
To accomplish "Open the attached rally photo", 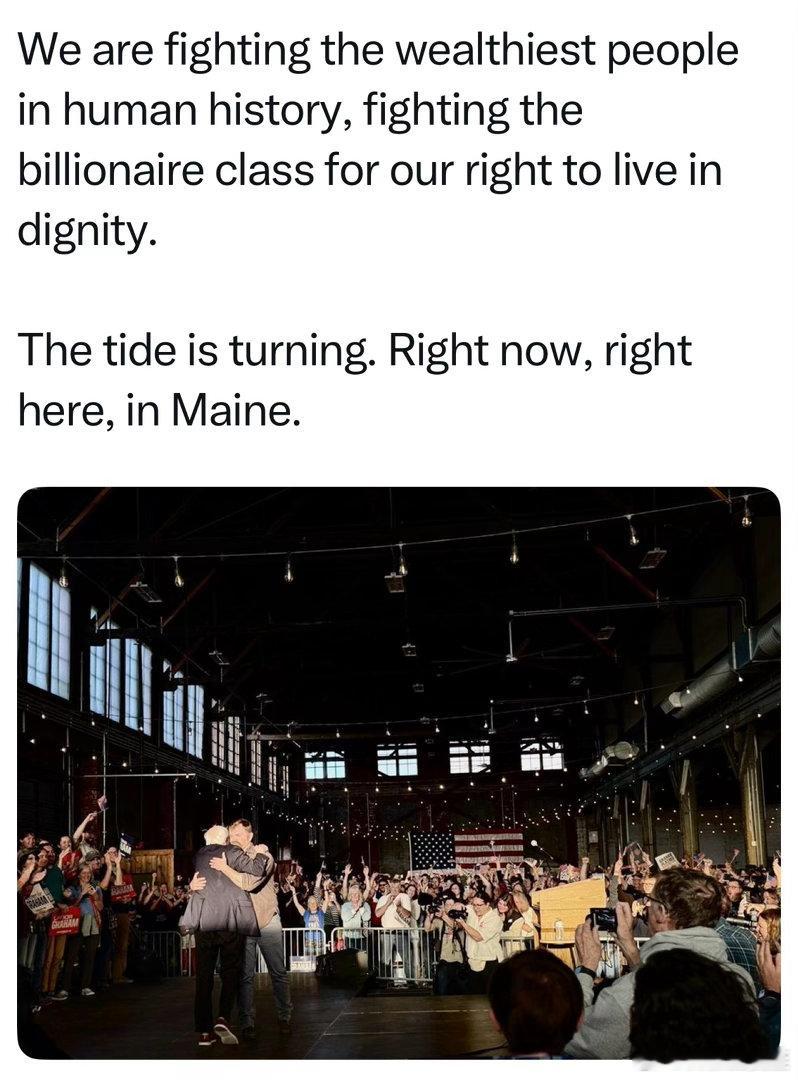I will click(399, 773).
